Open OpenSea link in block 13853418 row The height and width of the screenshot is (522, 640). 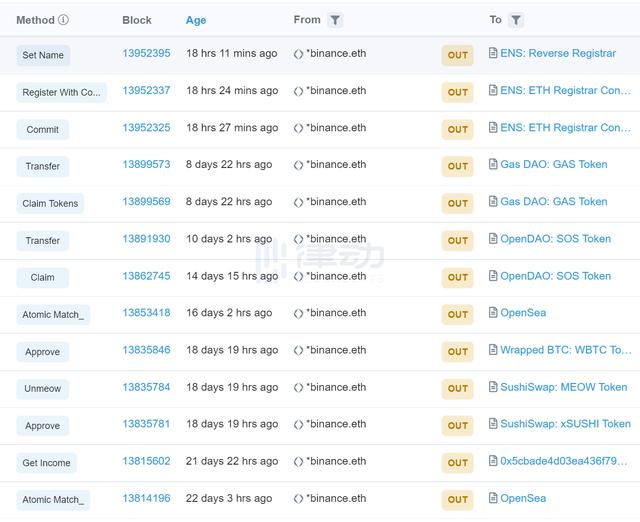click(523, 313)
